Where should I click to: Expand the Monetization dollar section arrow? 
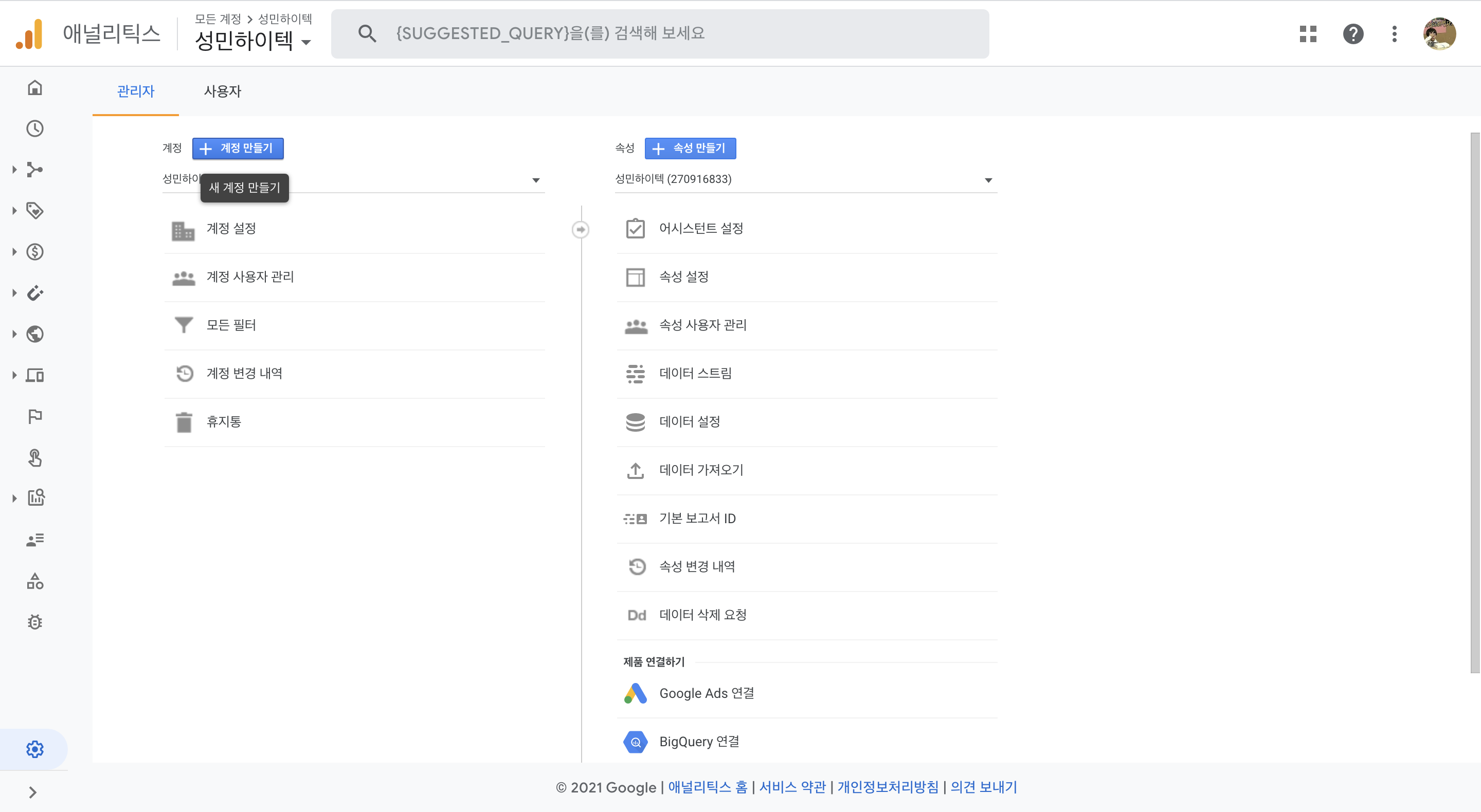click(x=14, y=252)
